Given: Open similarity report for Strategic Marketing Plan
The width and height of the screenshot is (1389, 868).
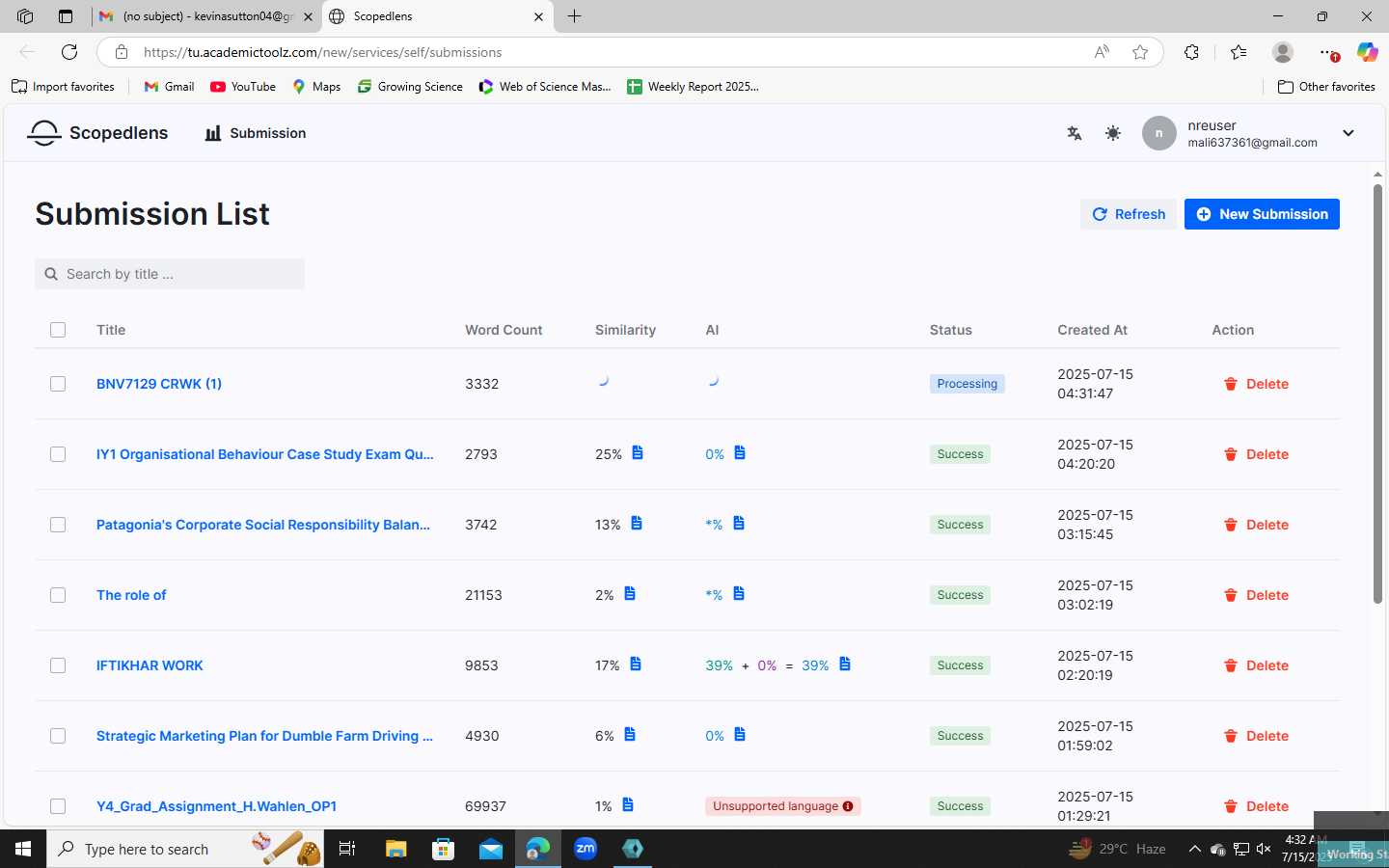Looking at the screenshot, I should click(x=630, y=734).
